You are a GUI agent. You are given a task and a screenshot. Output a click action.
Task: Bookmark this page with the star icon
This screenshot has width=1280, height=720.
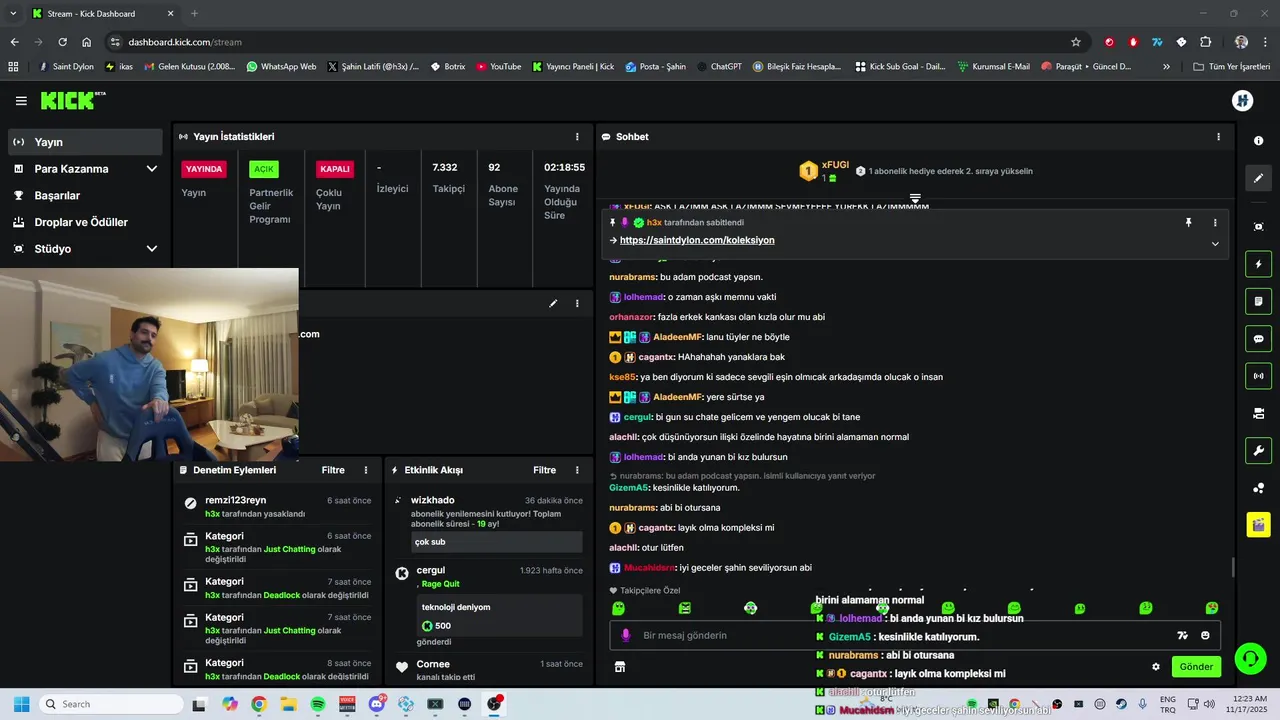(1076, 42)
